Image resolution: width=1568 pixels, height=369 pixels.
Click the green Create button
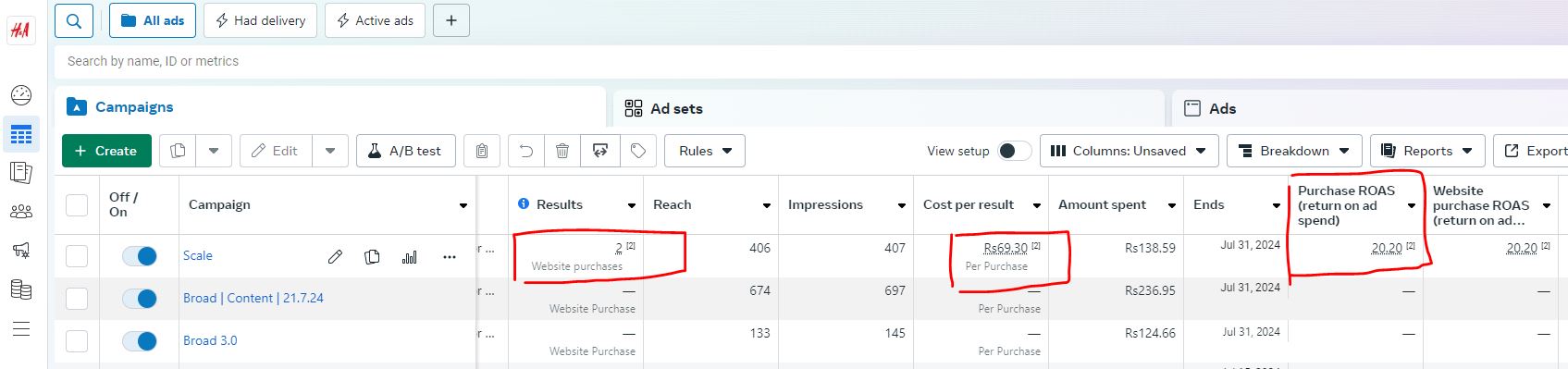pyautogui.click(x=106, y=151)
